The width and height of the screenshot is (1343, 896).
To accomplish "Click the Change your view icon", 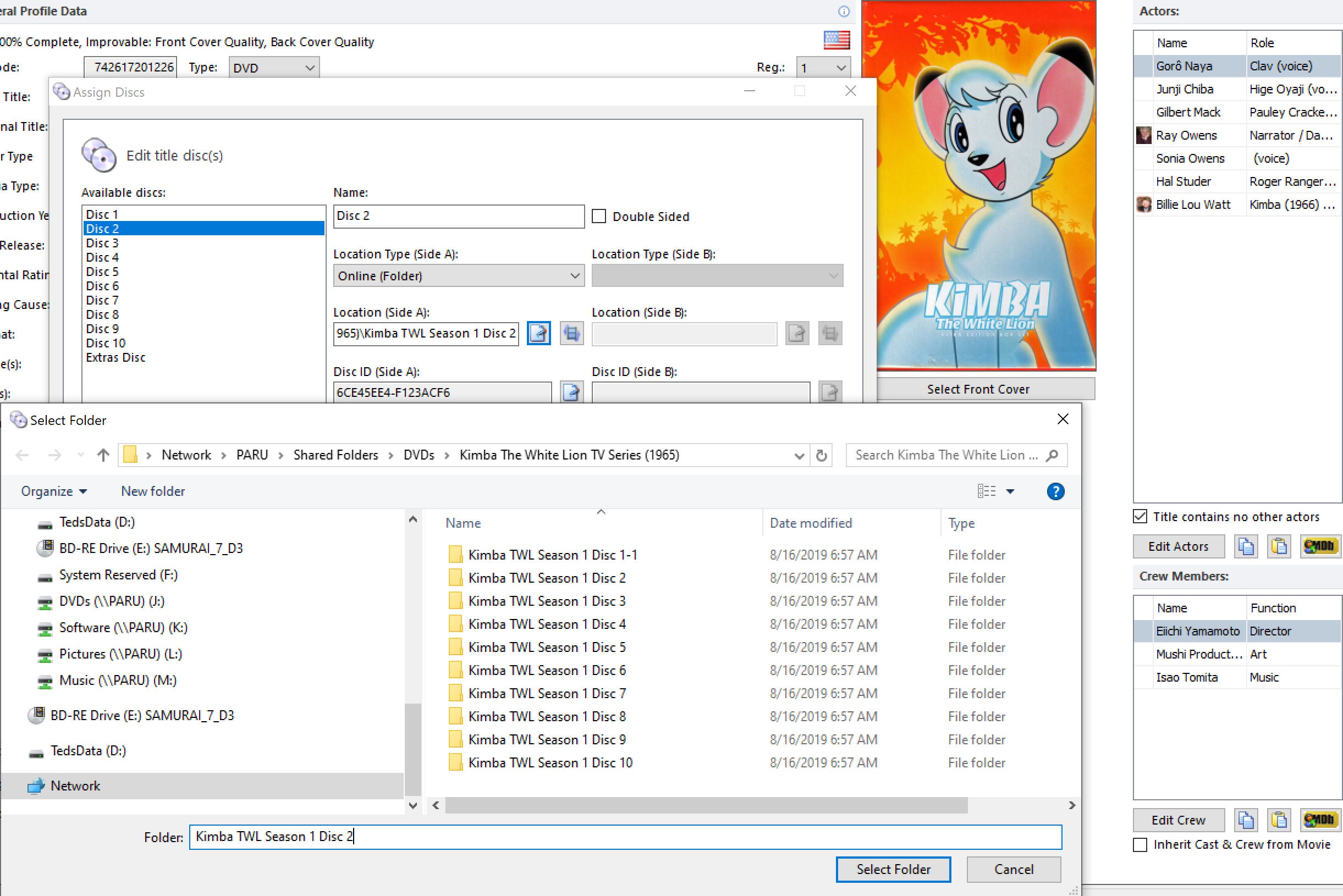I will (986, 491).
